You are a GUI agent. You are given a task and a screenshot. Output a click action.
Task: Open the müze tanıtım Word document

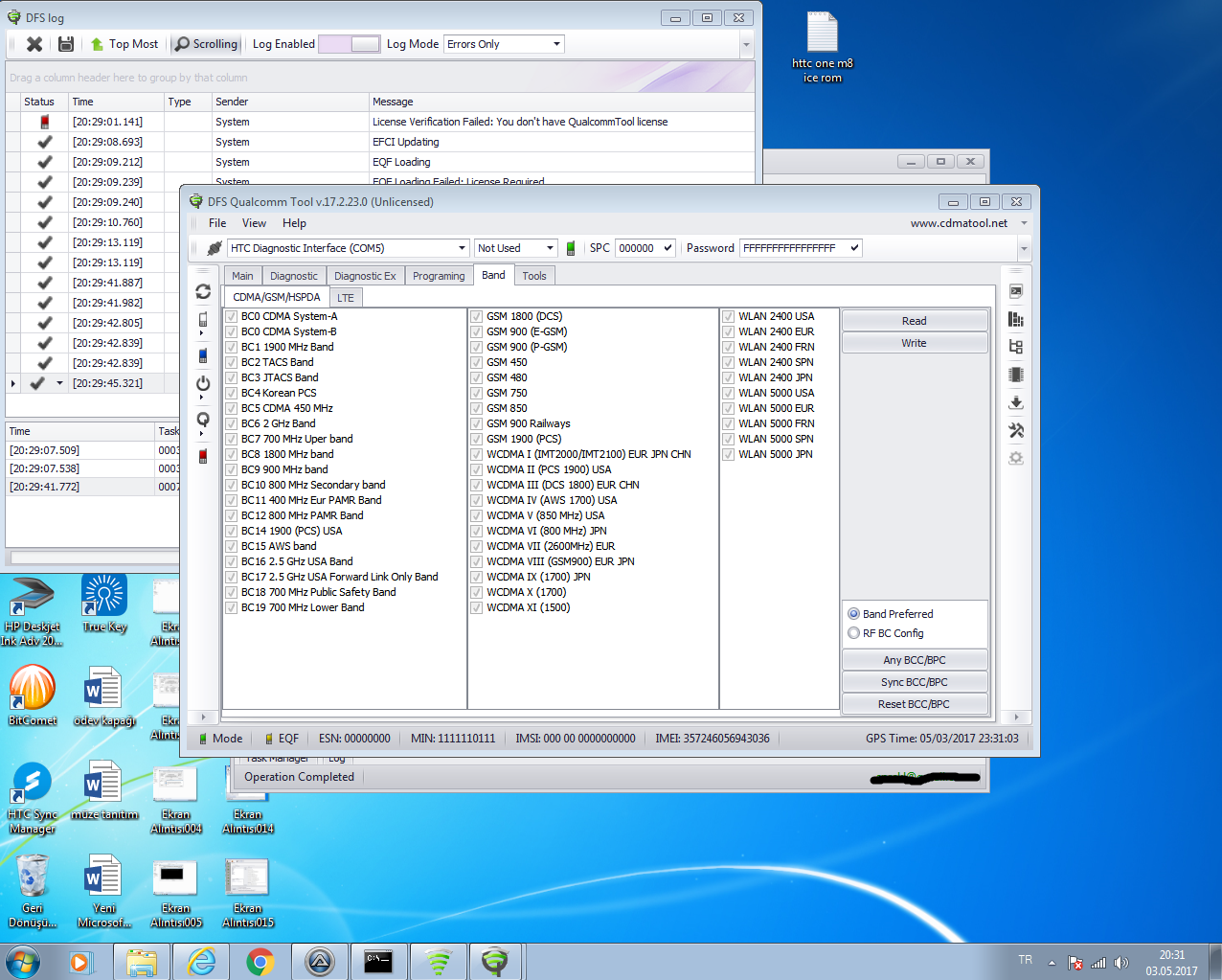coord(104,790)
